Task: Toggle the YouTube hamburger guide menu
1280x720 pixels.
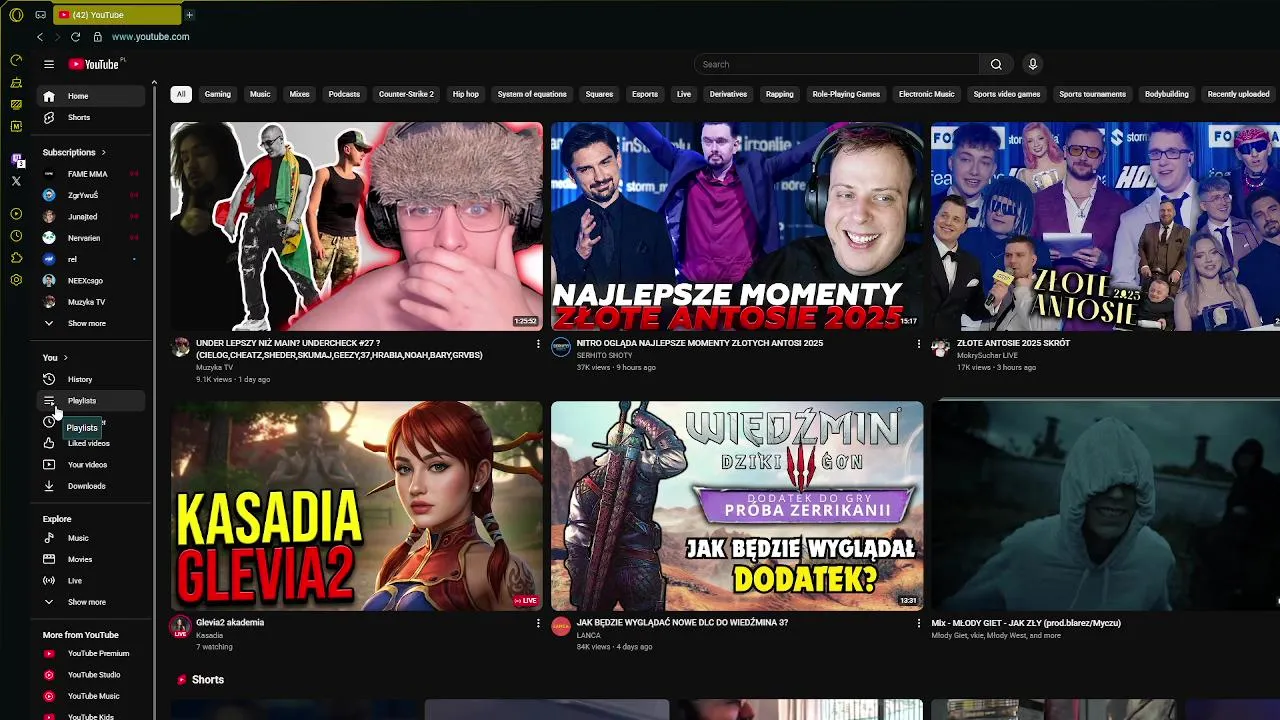Action: pos(48,64)
